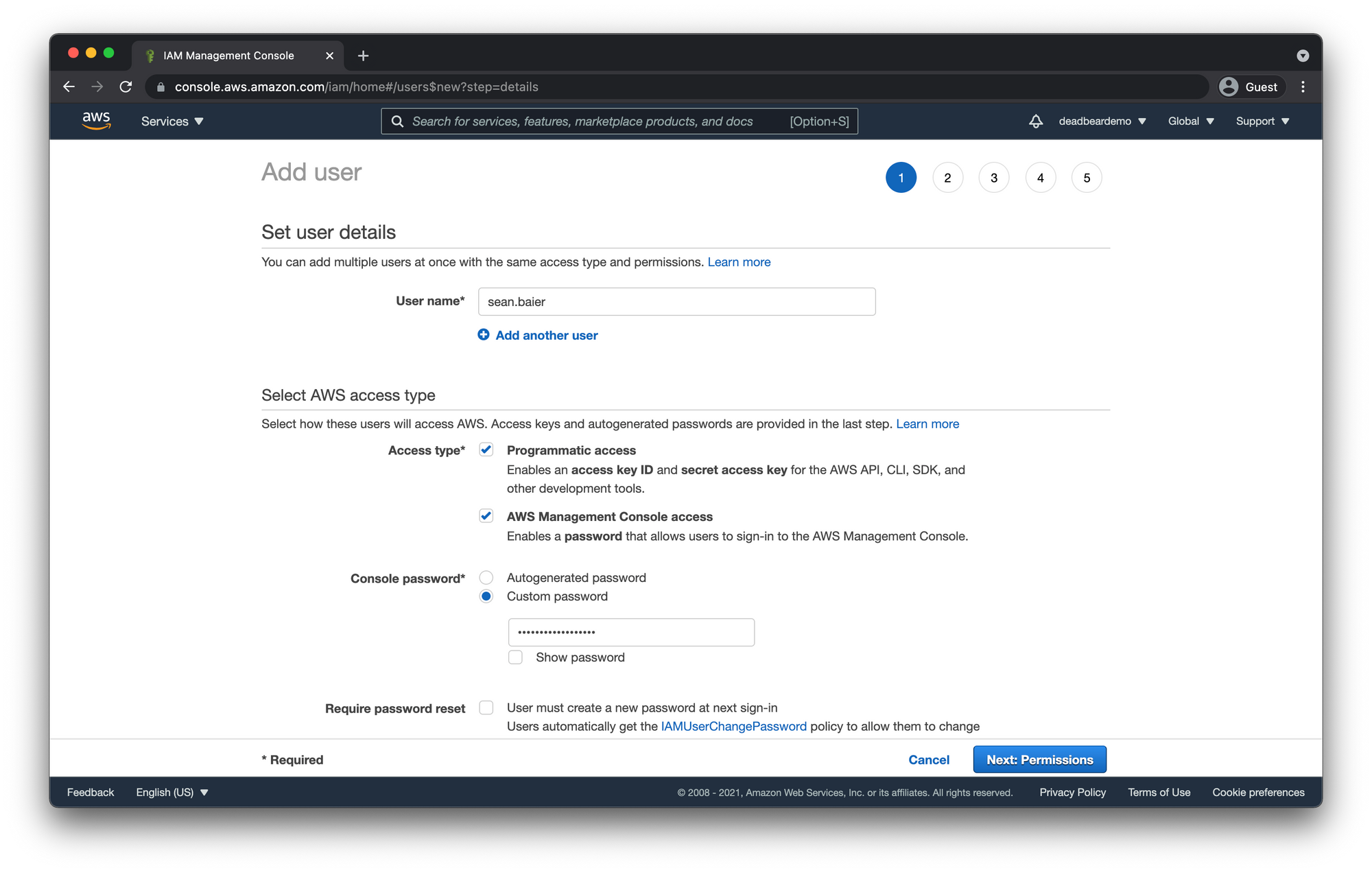Click the User name input field
The height and width of the screenshot is (873, 1372).
tap(676, 302)
